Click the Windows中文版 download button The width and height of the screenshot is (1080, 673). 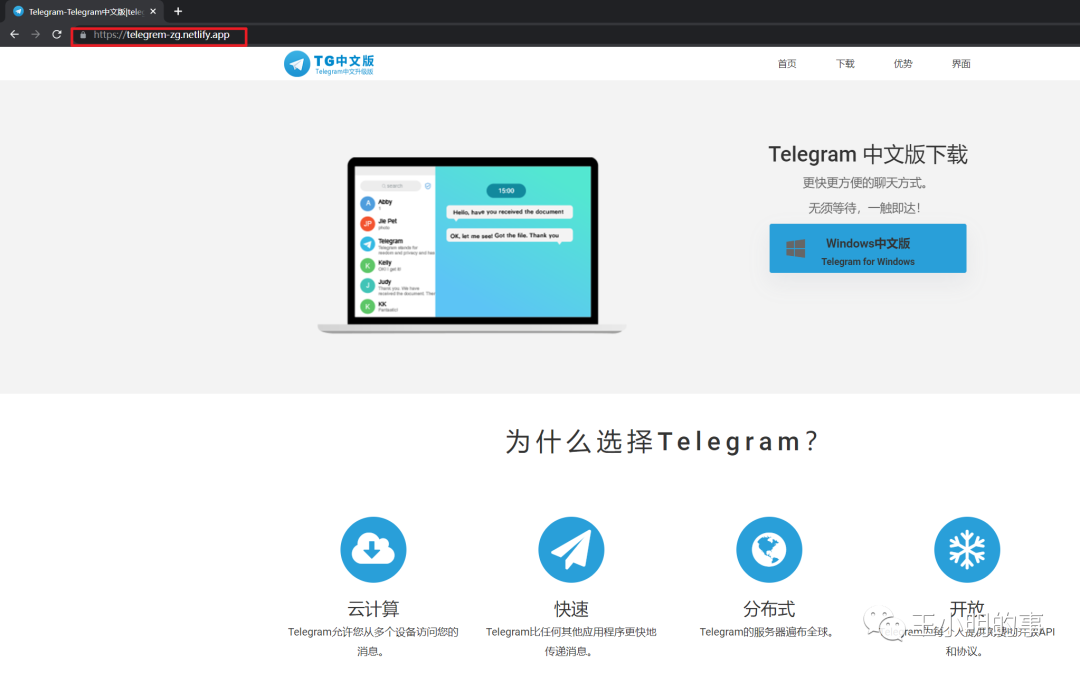click(x=868, y=248)
